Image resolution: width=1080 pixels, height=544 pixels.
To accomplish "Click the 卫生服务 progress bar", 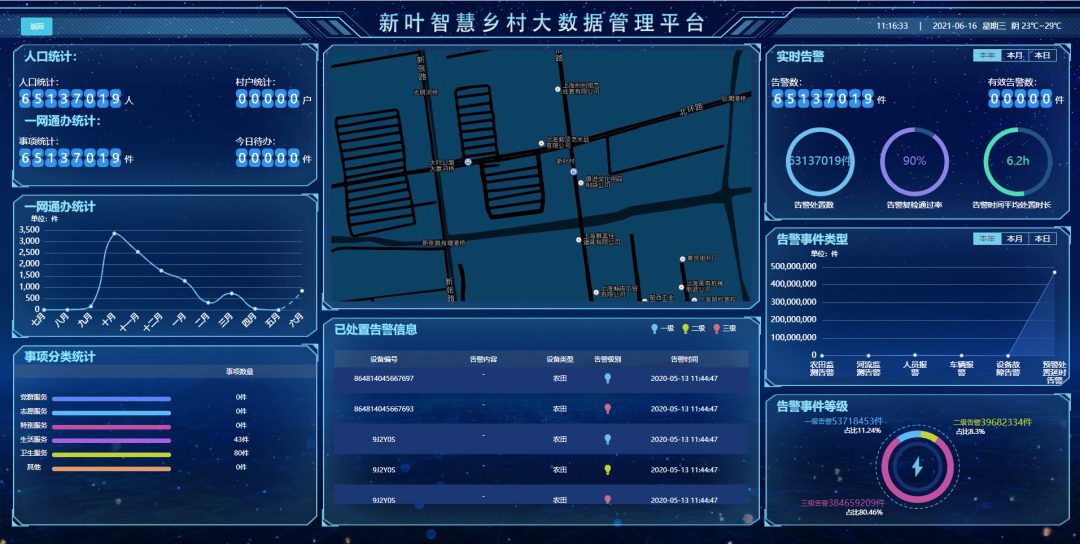I will 112,454.
